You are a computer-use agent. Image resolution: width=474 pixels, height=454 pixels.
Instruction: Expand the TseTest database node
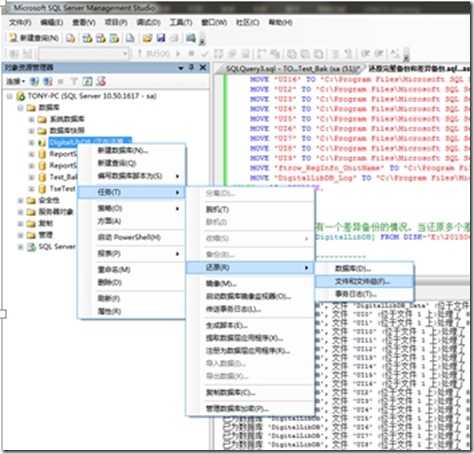pyautogui.click(x=31, y=189)
